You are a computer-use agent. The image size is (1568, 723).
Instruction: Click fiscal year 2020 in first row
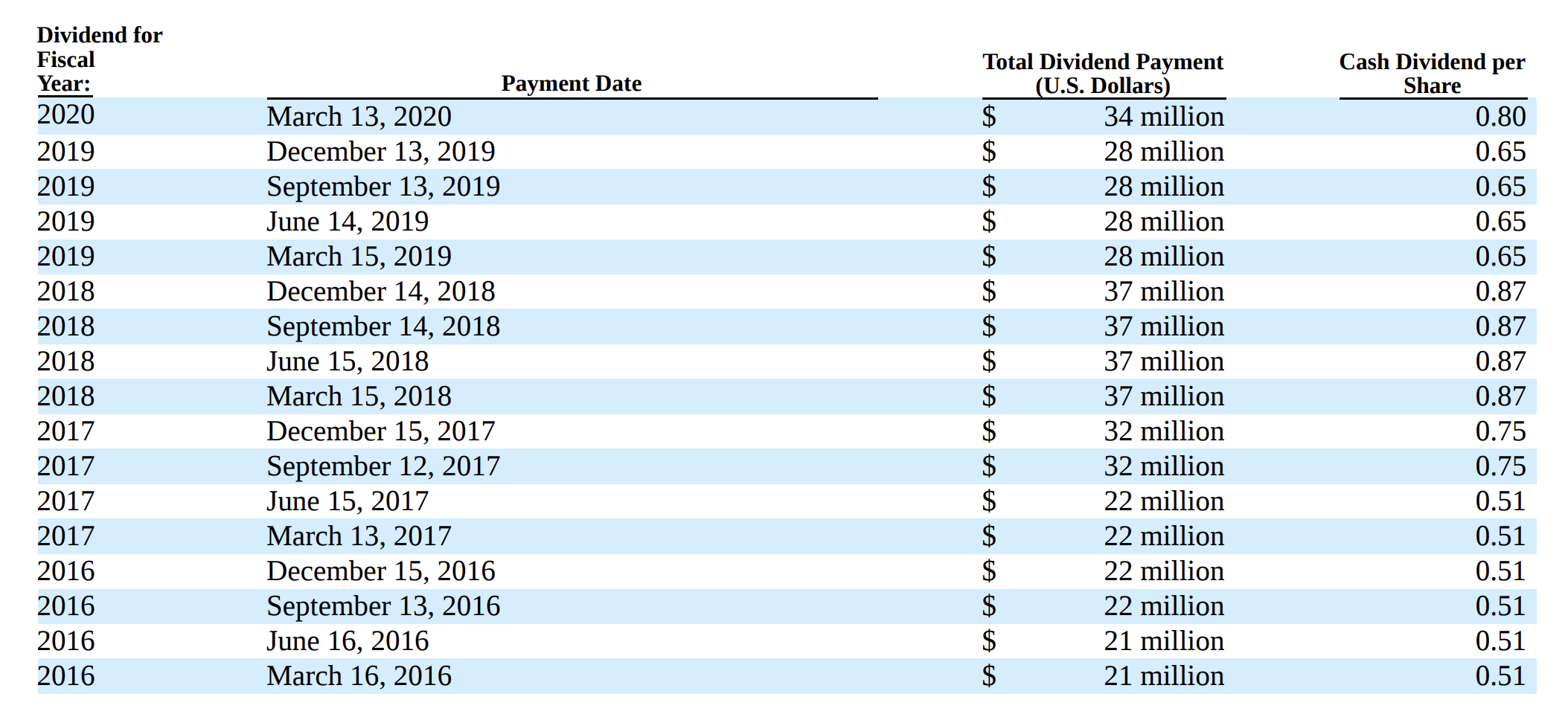point(66,115)
